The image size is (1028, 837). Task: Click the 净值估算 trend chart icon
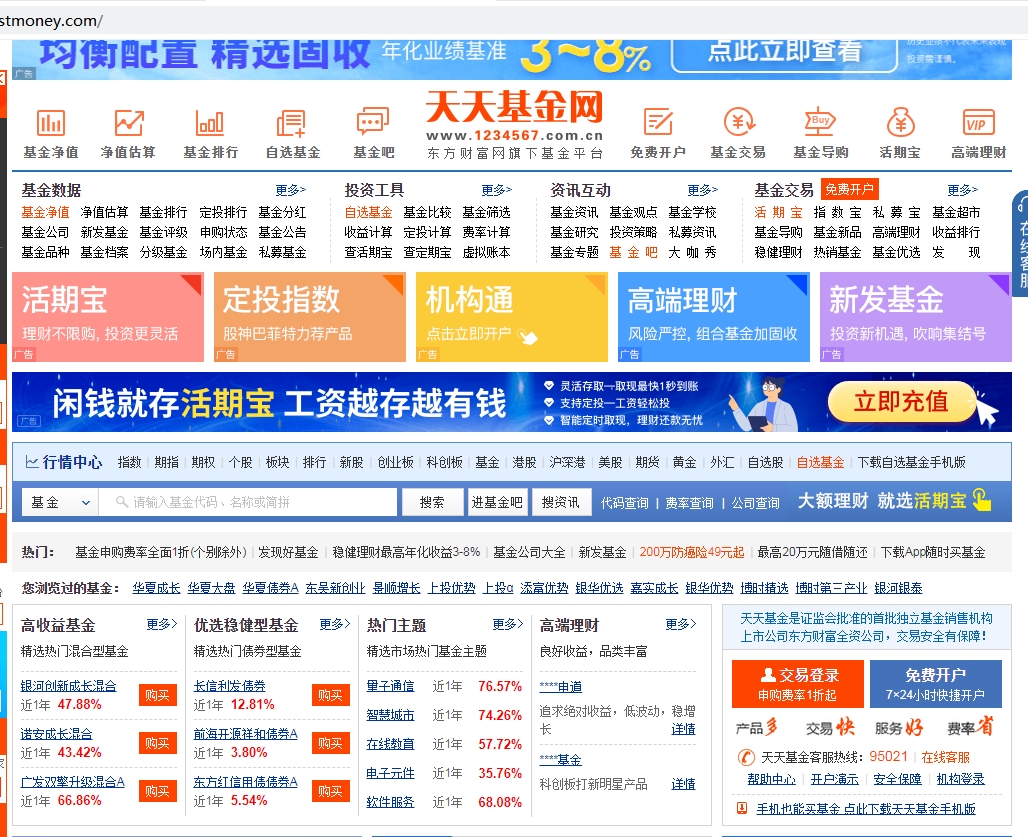(128, 123)
